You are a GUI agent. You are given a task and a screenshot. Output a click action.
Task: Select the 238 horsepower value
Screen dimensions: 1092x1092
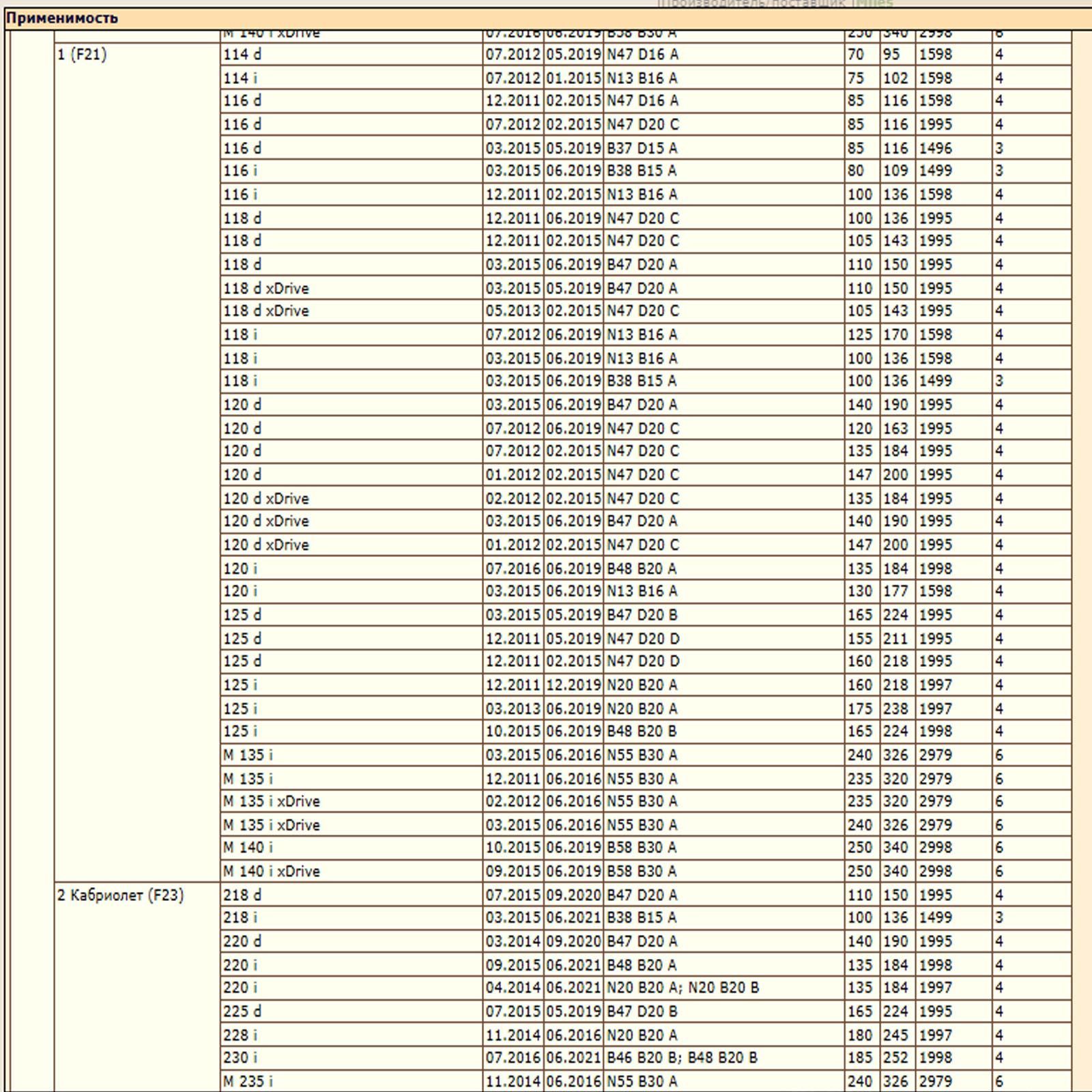point(895,708)
